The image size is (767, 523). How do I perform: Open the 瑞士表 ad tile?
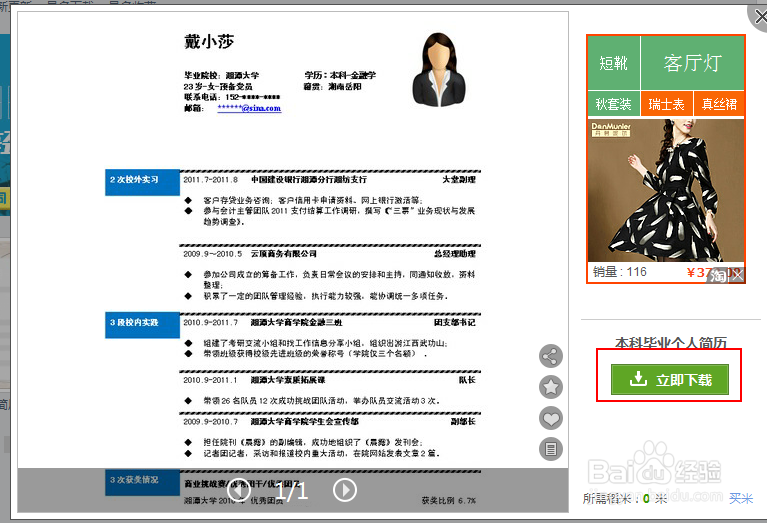click(666, 104)
